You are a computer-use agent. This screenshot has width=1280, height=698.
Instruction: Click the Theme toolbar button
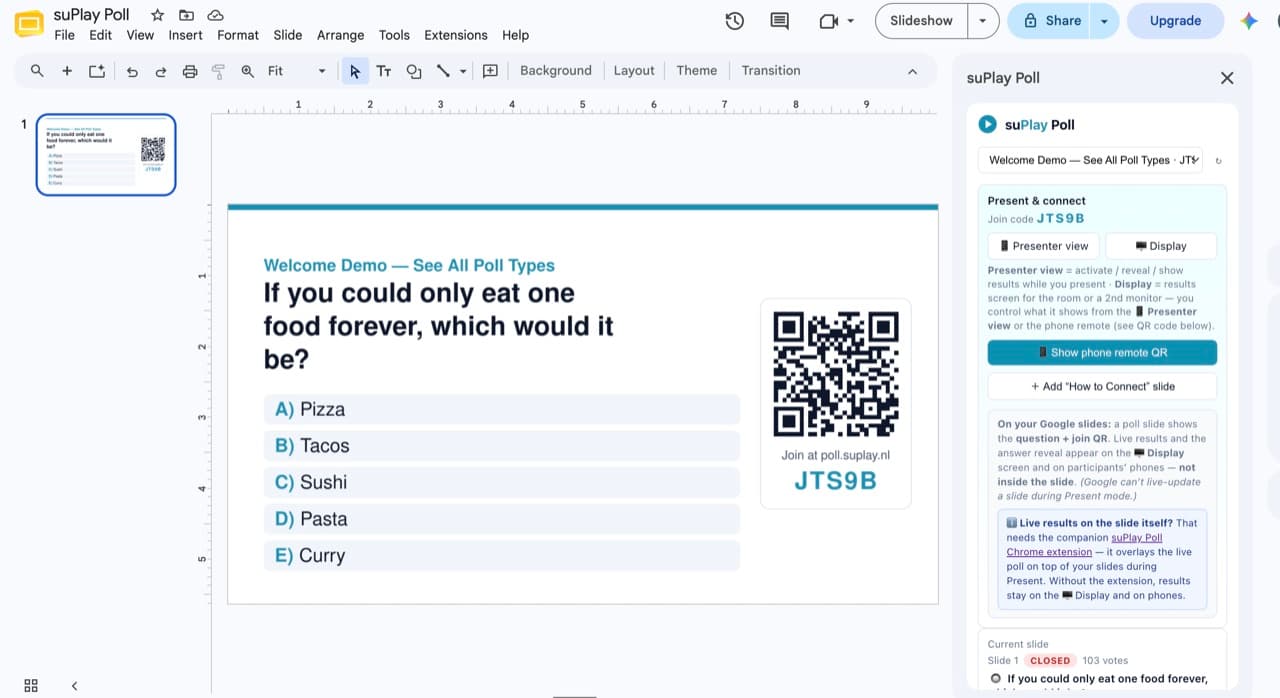(x=696, y=71)
